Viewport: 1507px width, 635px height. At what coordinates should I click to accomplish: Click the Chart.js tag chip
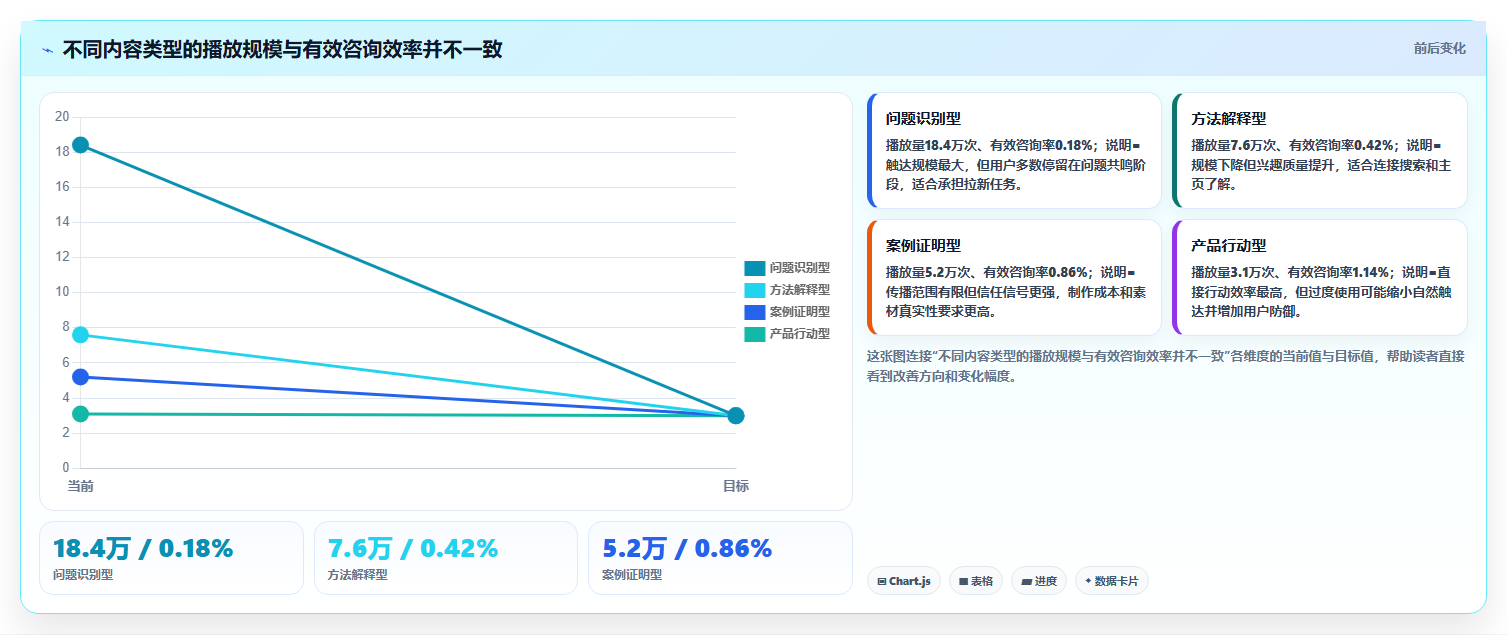(x=904, y=581)
